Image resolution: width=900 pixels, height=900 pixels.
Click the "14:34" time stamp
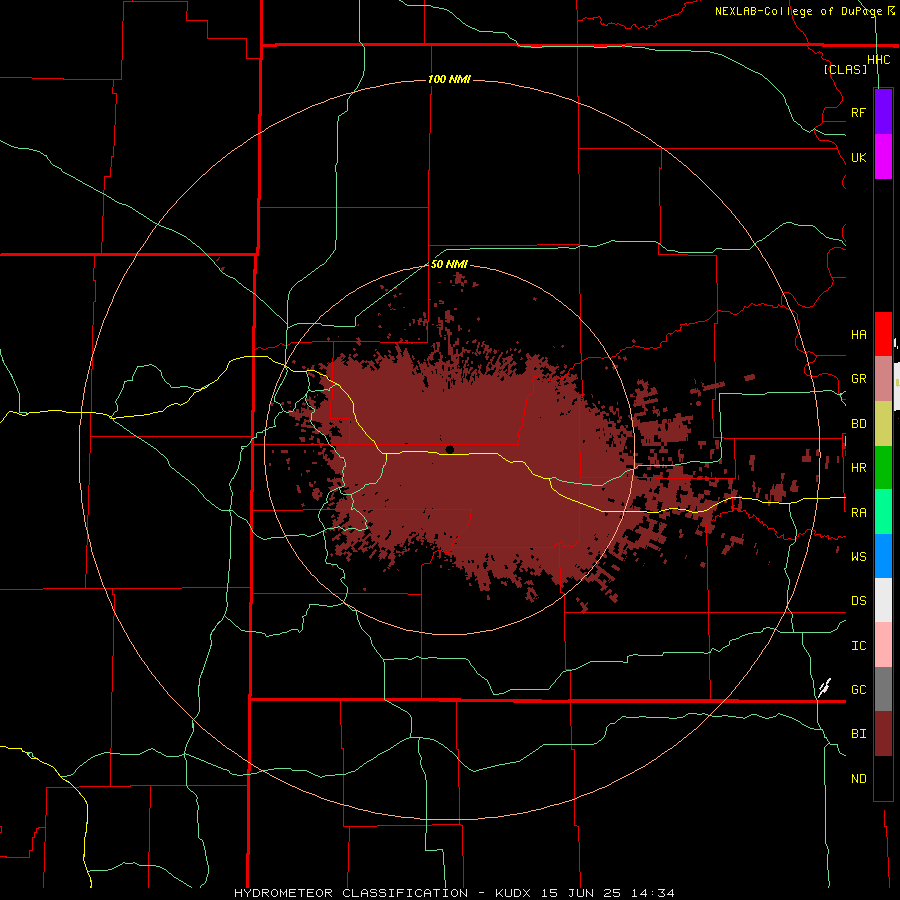click(653, 893)
